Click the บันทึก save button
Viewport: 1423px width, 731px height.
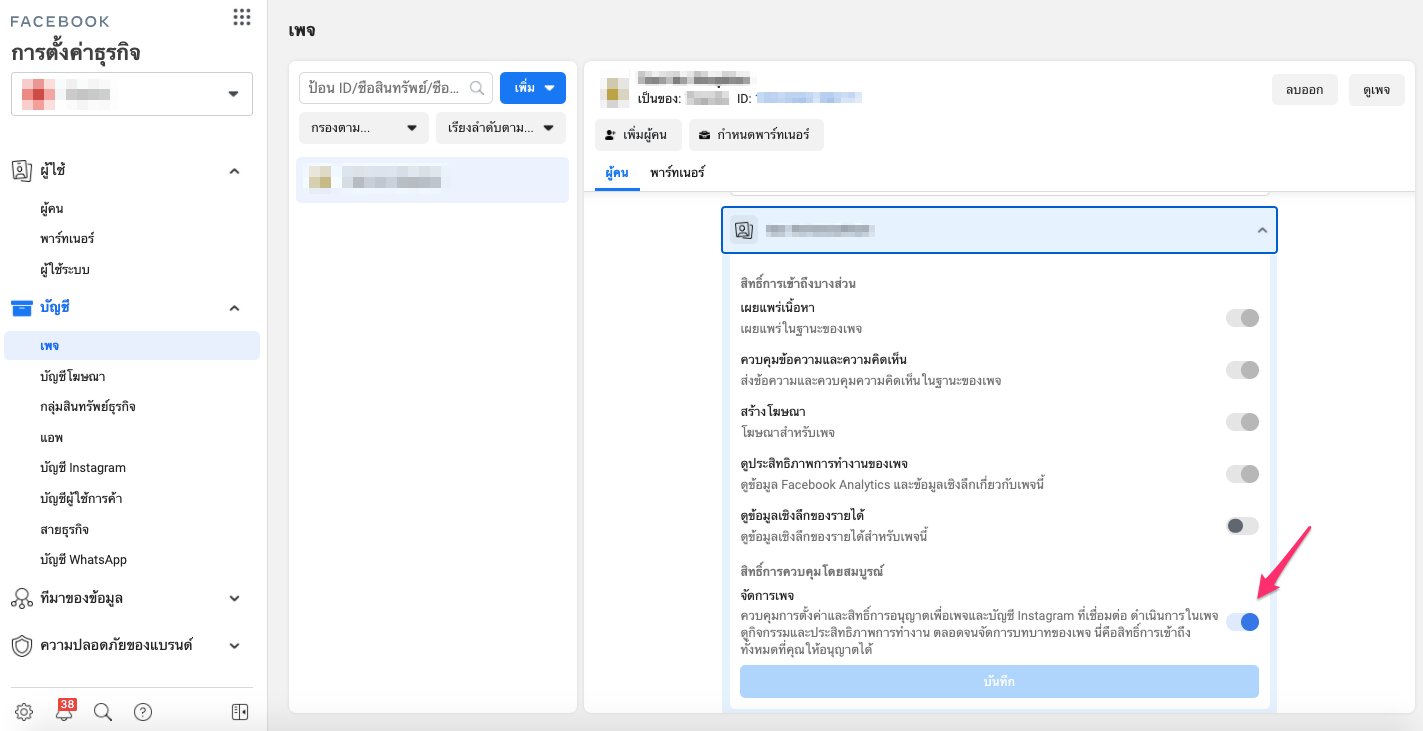coord(999,681)
